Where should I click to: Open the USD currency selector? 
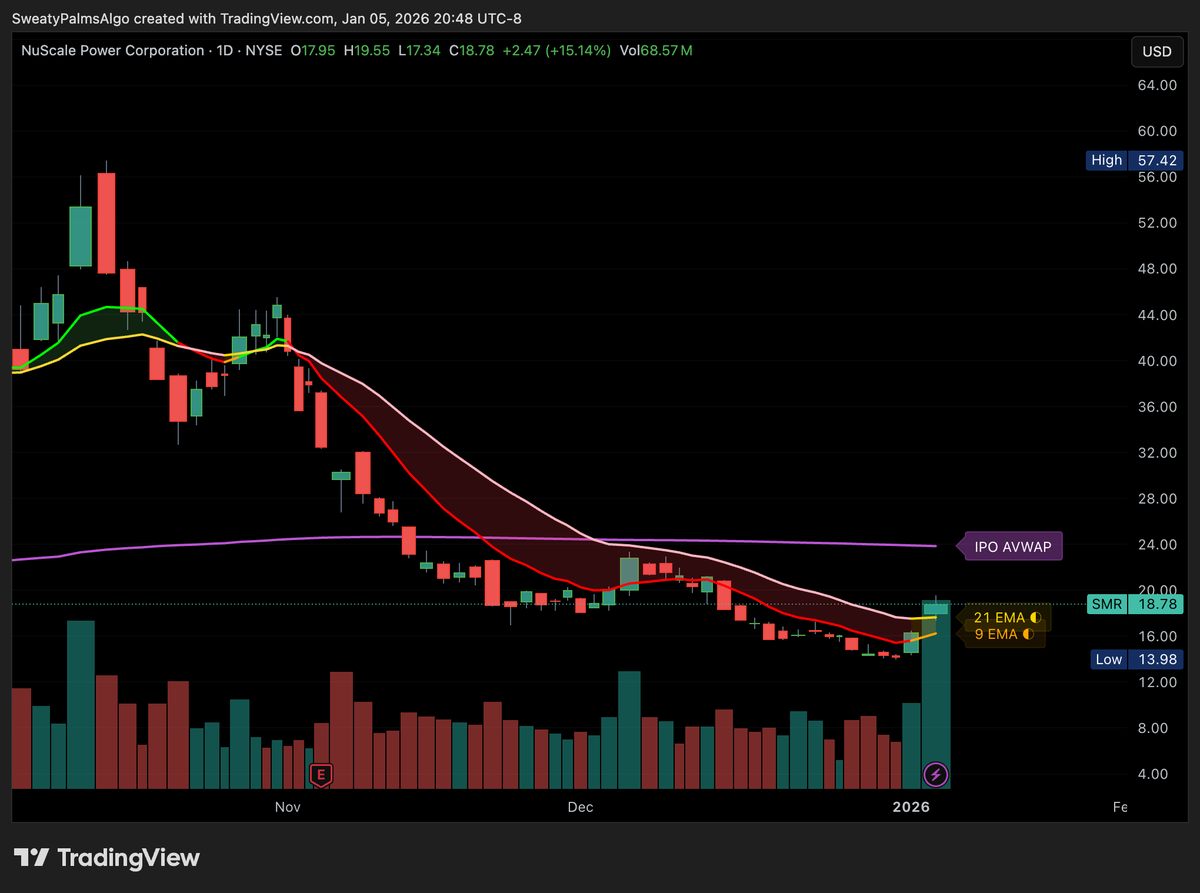tap(1156, 51)
